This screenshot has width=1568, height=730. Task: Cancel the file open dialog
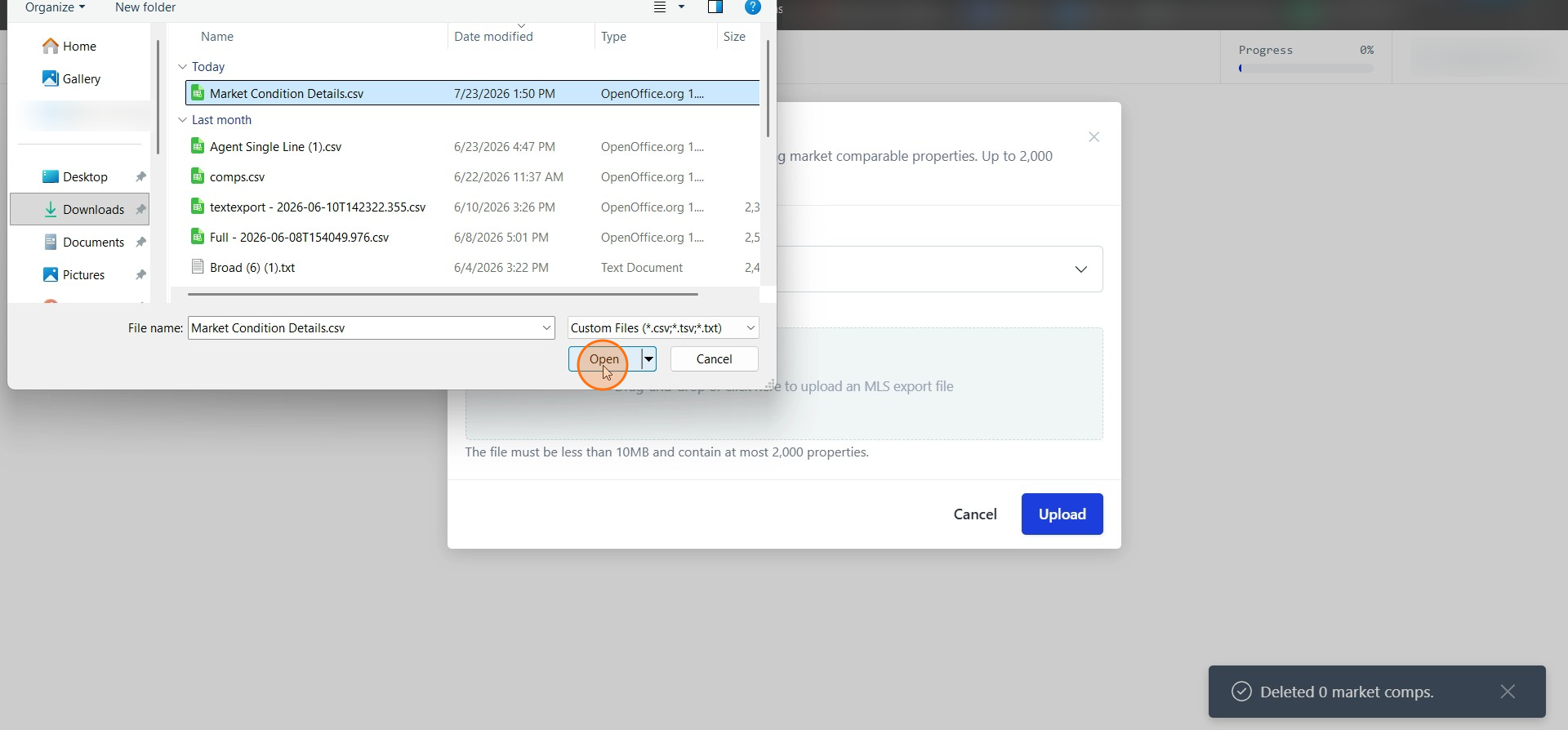point(714,358)
